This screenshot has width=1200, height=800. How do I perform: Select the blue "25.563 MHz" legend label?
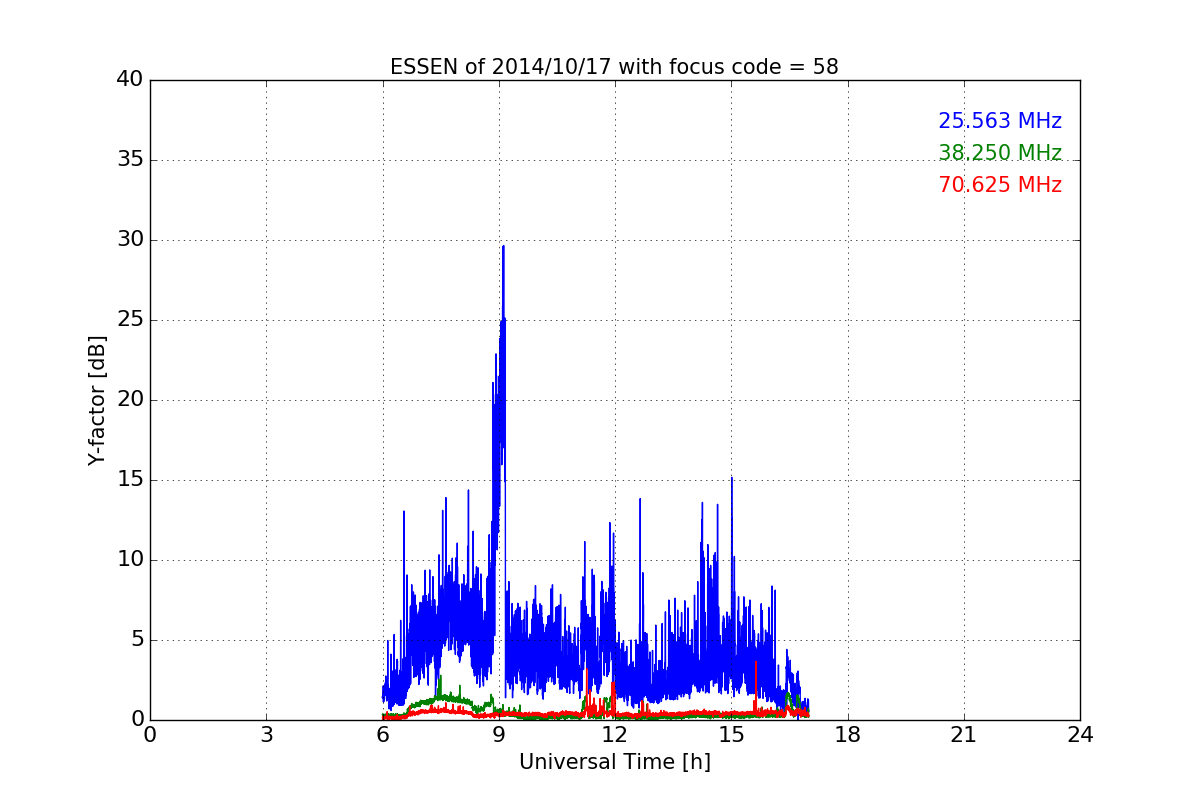[1000, 121]
